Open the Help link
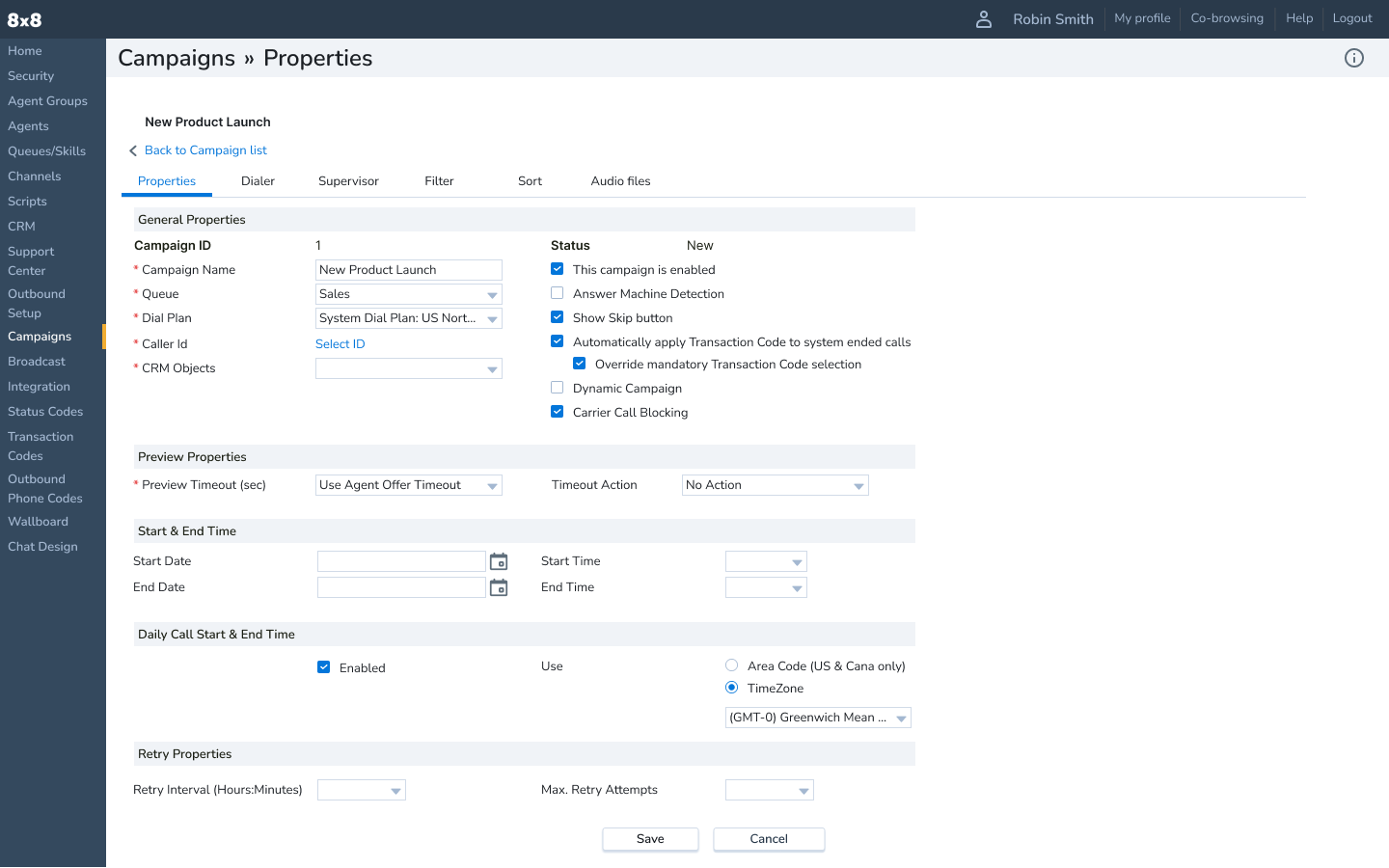Screen dimensions: 1389x868 tap(1299, 18)
